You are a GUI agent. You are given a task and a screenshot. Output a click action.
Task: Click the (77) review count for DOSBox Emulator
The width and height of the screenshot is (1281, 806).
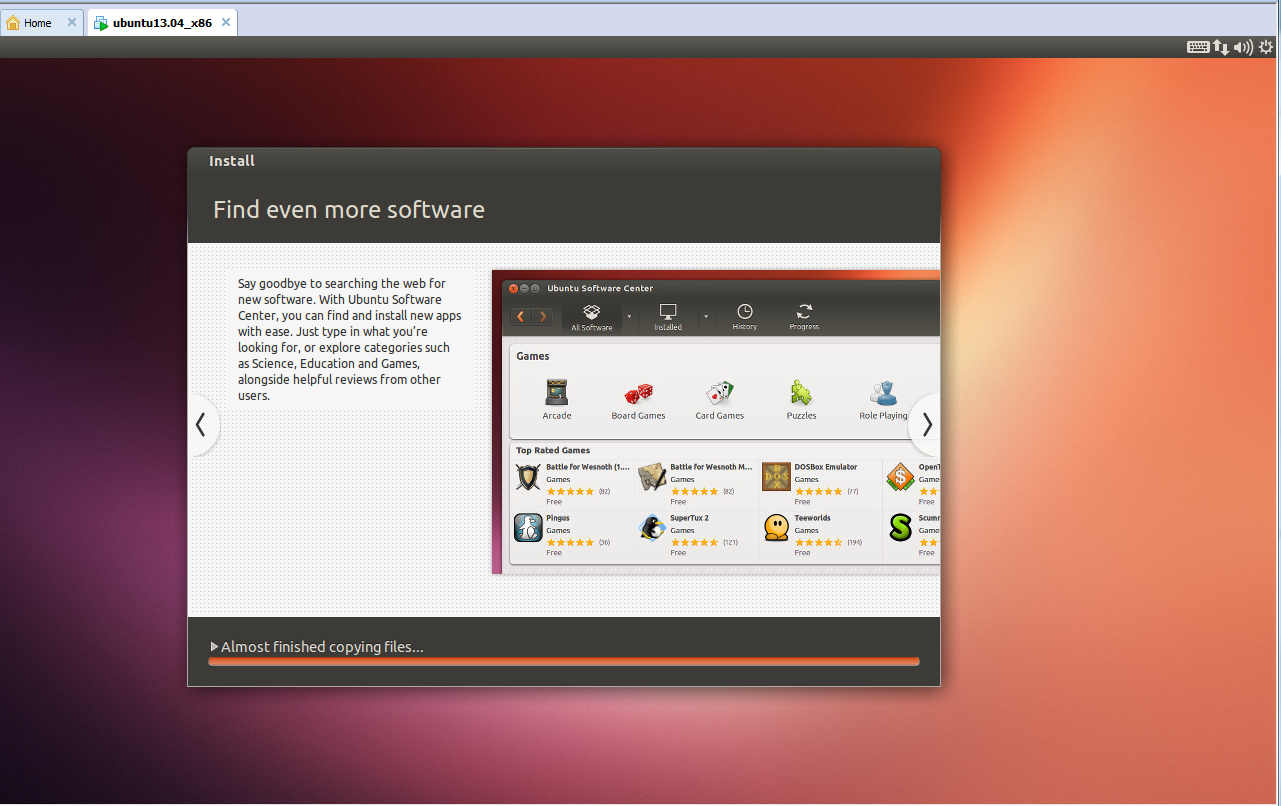pos(852,491)
